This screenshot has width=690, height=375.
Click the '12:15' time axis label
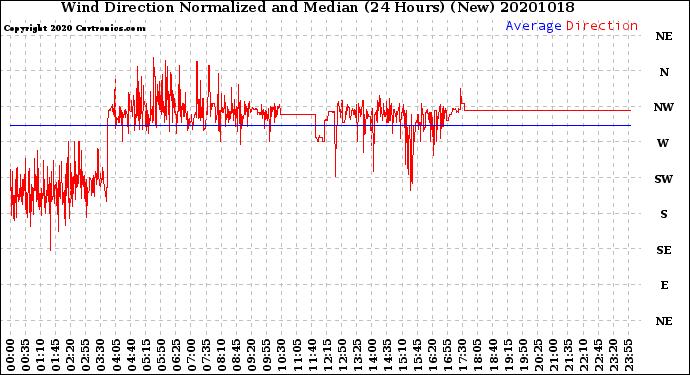pyautogui.click(x=327, y=355)
